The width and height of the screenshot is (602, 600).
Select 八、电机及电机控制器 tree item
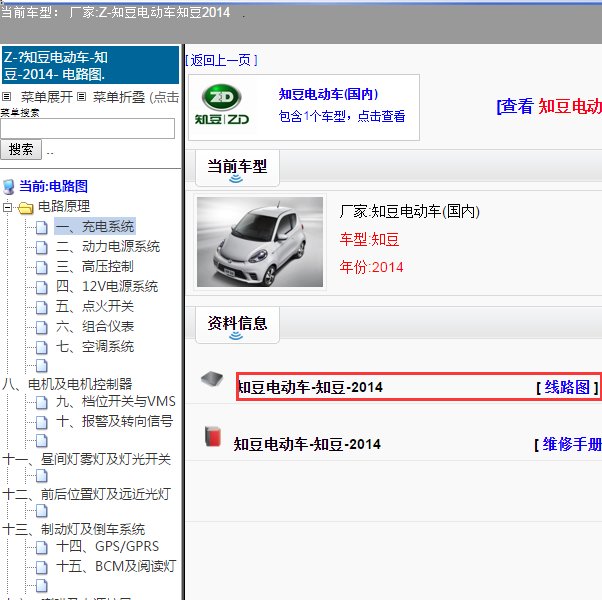click(67, 383)
